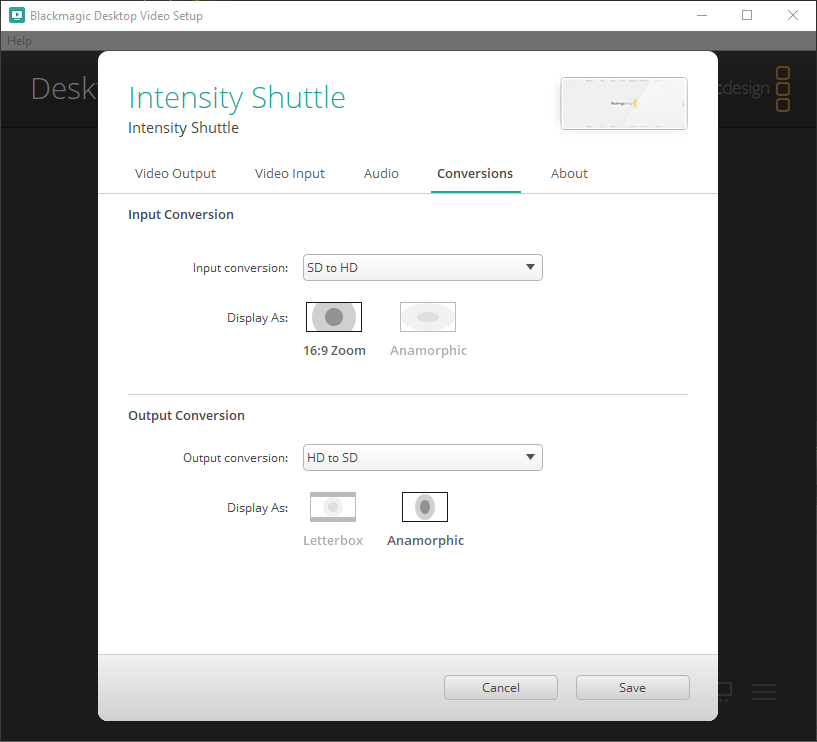
Task: Go to the About tab
Action: [570, 174]
